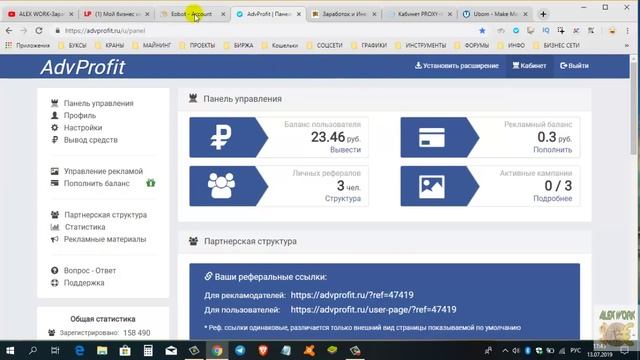The image size is (640, 360).
Task: Click user-page referral link
Action: [373, 310]
